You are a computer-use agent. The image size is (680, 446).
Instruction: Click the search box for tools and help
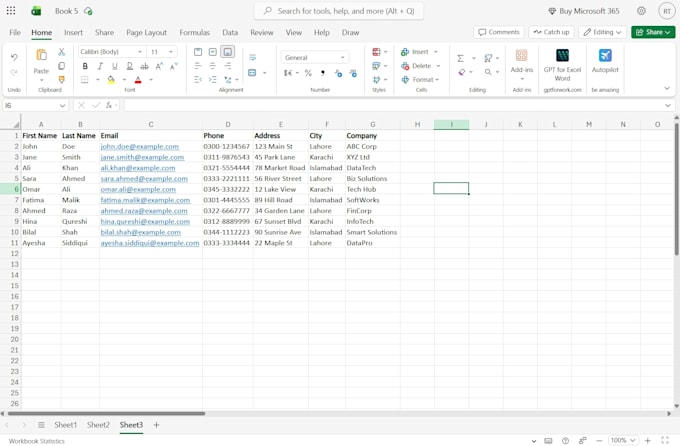339,11
